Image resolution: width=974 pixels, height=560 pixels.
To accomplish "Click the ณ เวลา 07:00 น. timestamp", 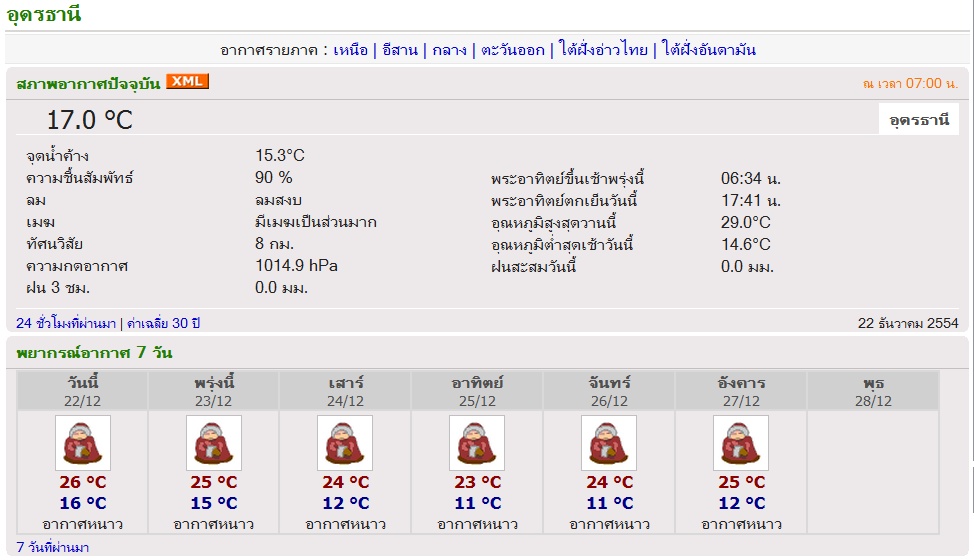I will [x=911, y=83].
